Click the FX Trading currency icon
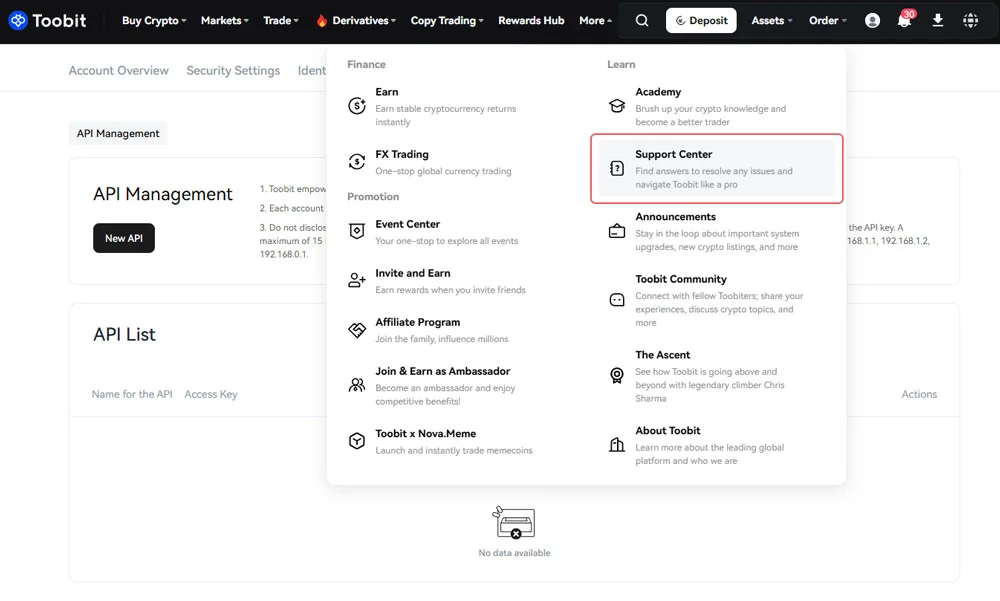This screenshot has width=1000, height=601. (x=357, y=162)
